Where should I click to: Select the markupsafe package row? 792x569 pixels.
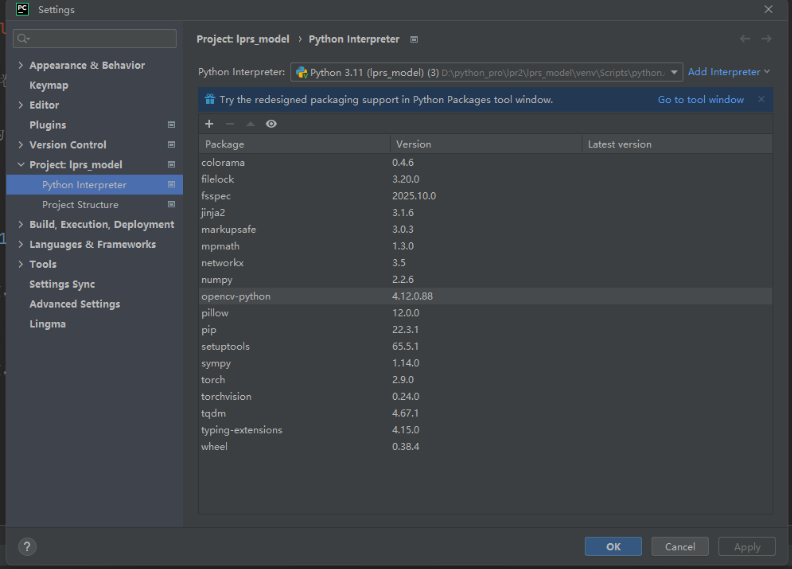pos(485,229)
